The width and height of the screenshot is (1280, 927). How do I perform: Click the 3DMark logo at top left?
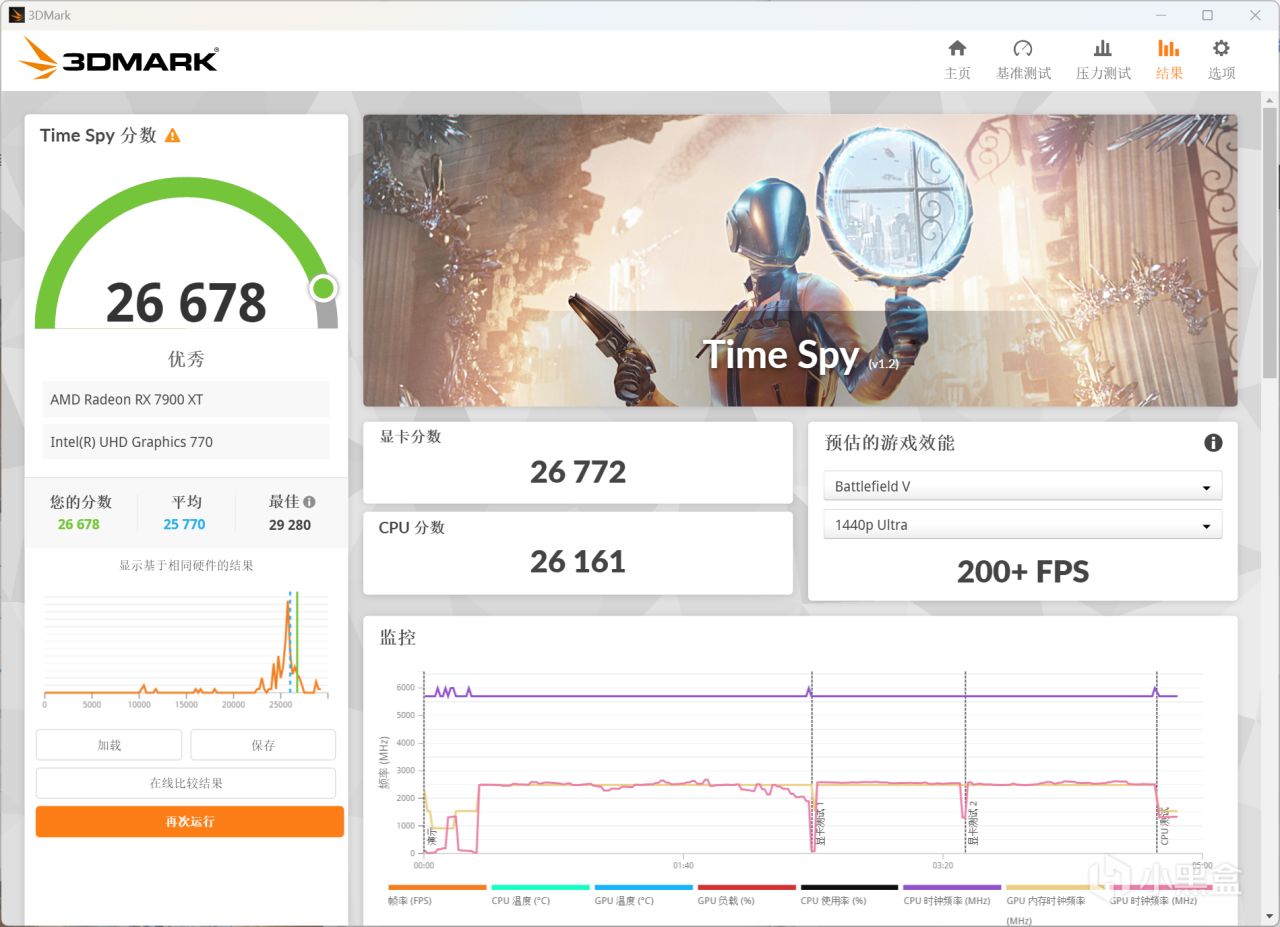pos(119,59)
